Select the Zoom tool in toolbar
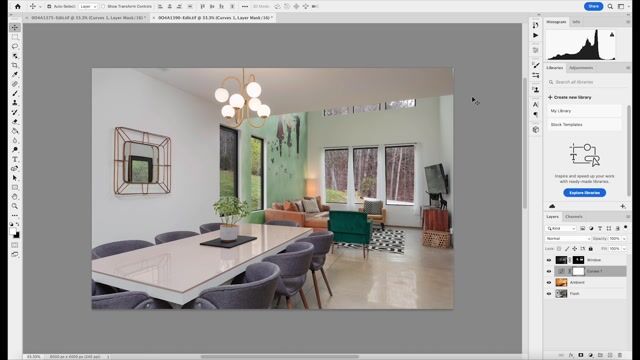This screenshot has height=360, width=640. [15, 206]
